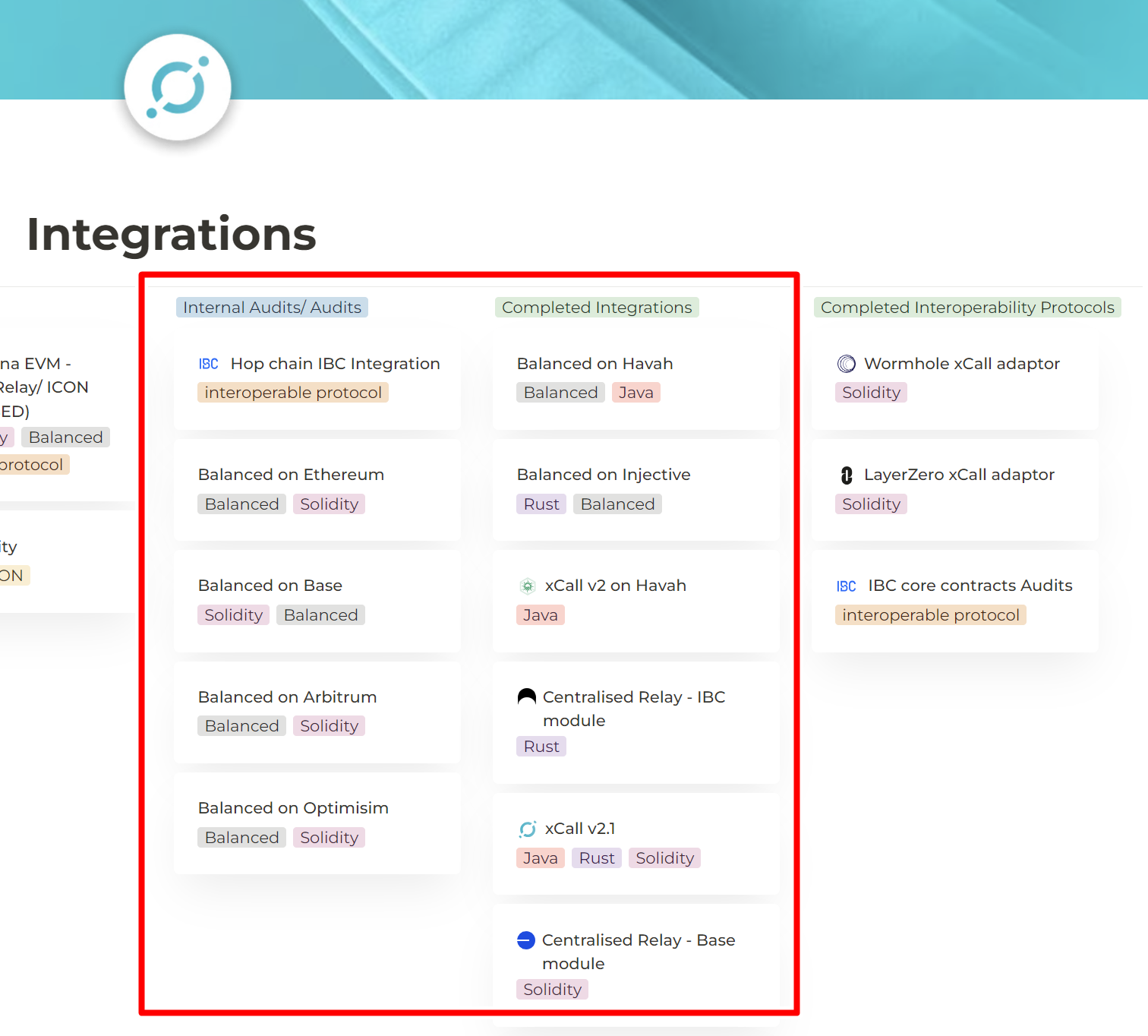Click the Integrations page title

point(172,234)
